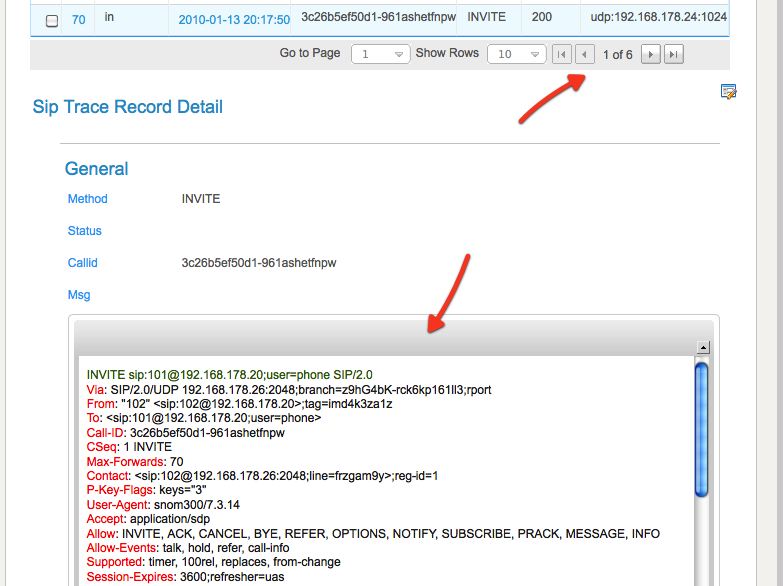Click the message box scrollbar thumb
This screenshot has height=586, width=783.
(702, 428)
